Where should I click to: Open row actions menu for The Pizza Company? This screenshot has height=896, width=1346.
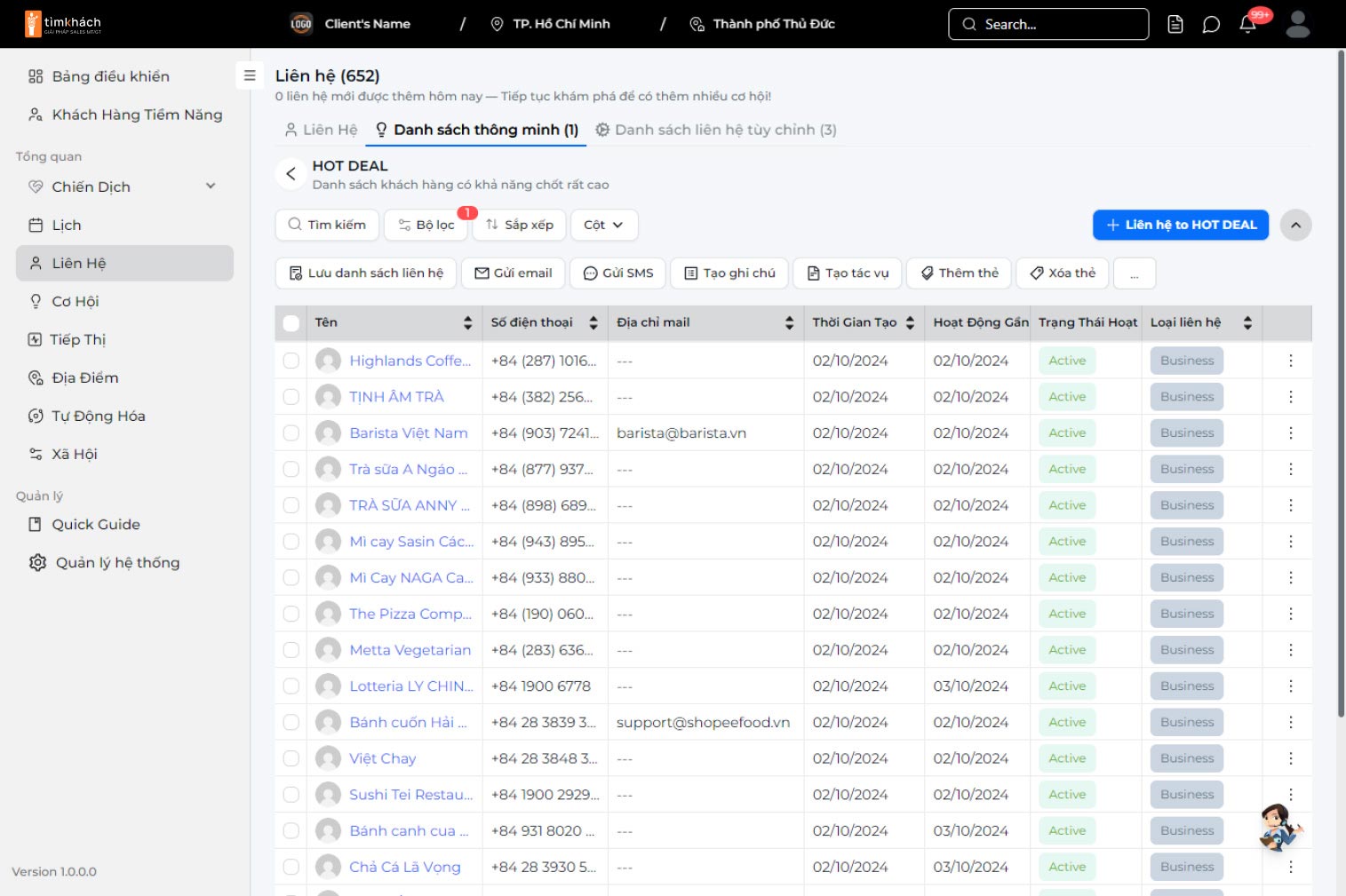tap(1291, 614)
